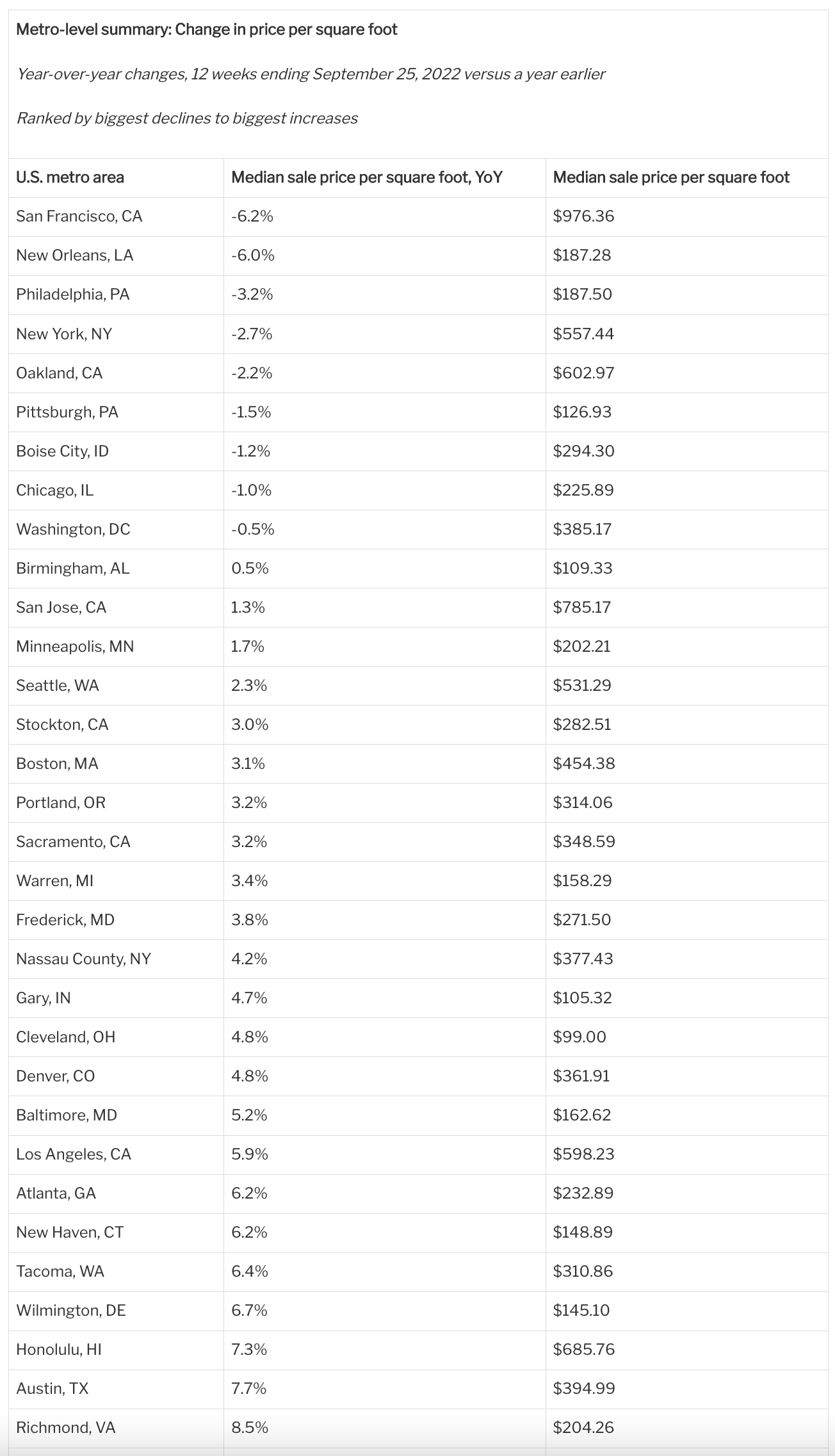The image size is (835, 1456).
Task: Click the $99.00 price for Cleveland
Action: pos(580,1037)
